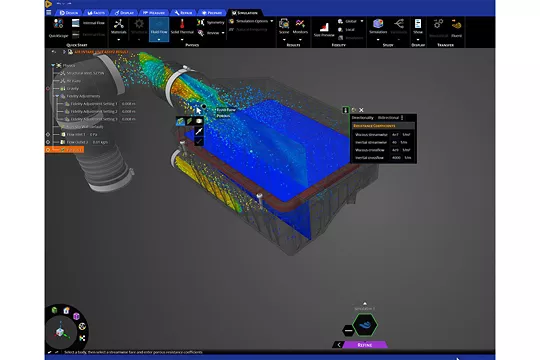This screenshot has height=360, width=540.
Task: Switch to the Prepare ribbon tab
Action: [212, 13]
